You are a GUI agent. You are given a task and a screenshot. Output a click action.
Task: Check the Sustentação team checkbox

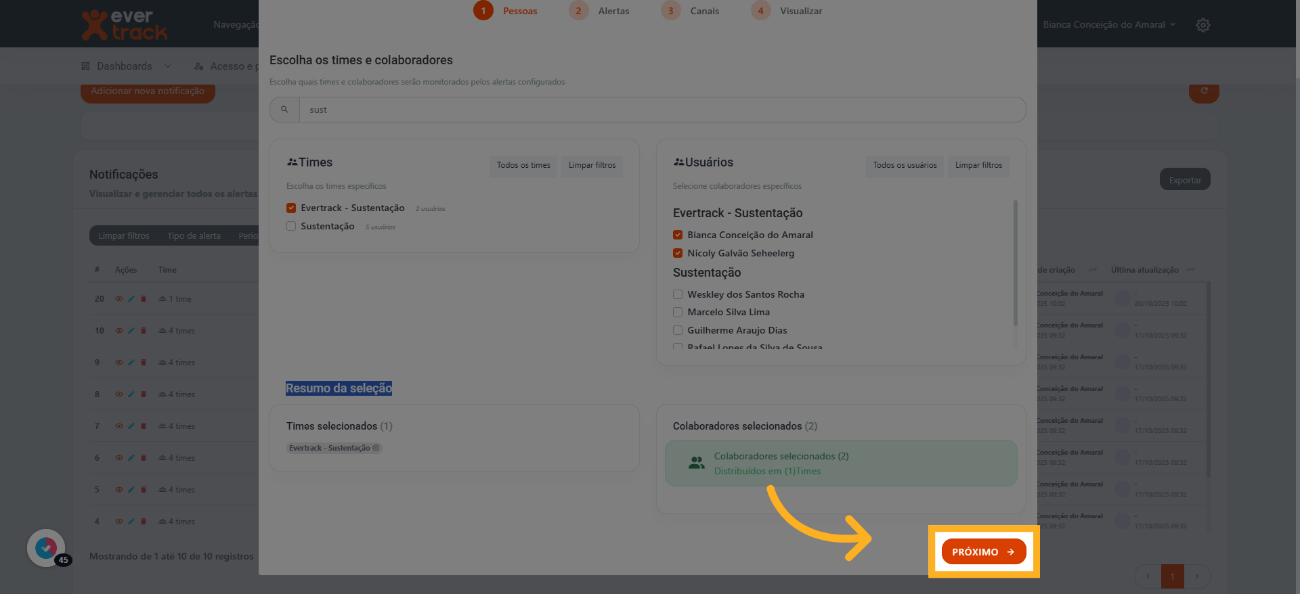(x=291, y=227)
